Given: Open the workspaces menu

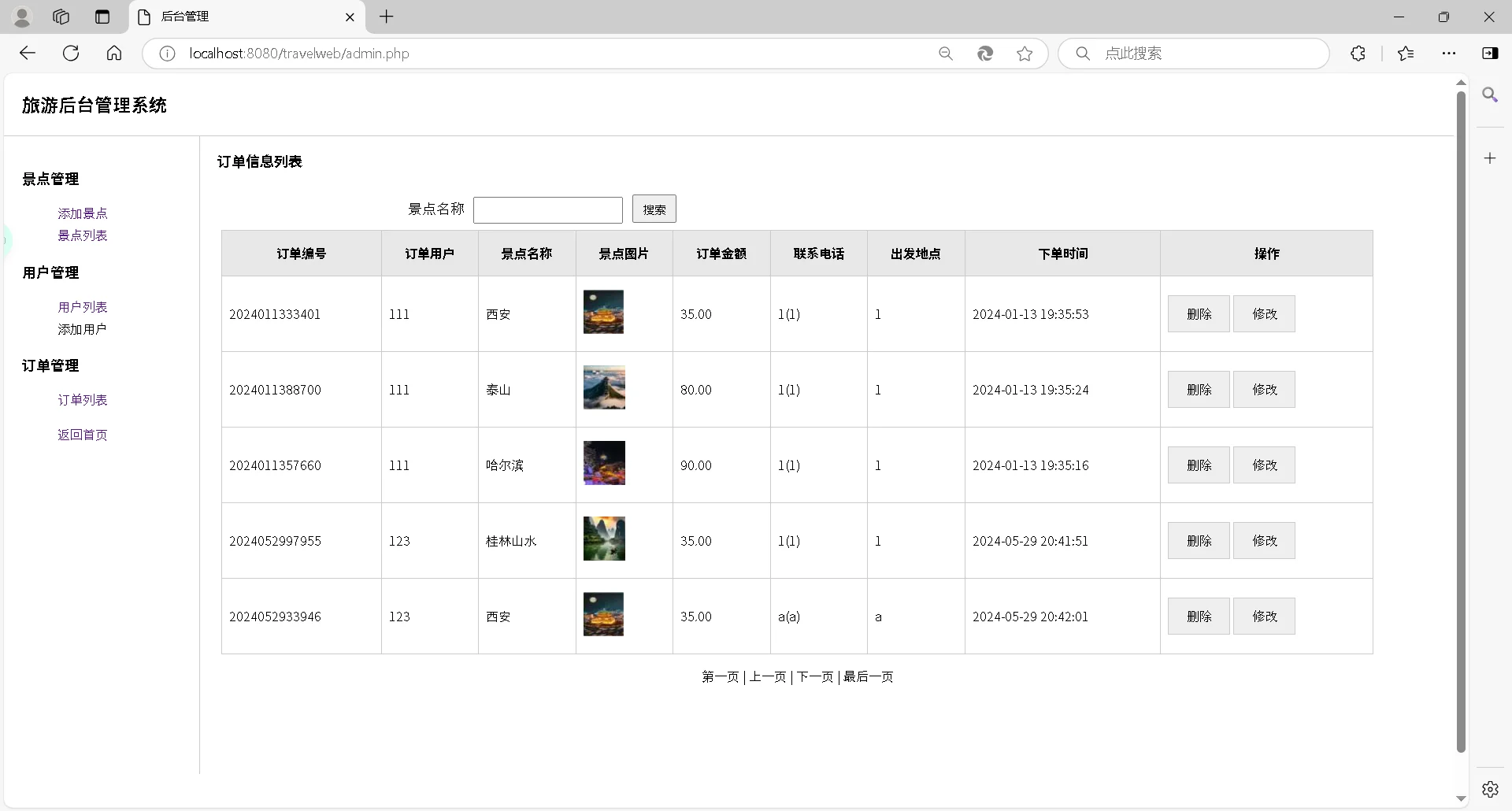Looking at the screenshot, I should point(61,17).
